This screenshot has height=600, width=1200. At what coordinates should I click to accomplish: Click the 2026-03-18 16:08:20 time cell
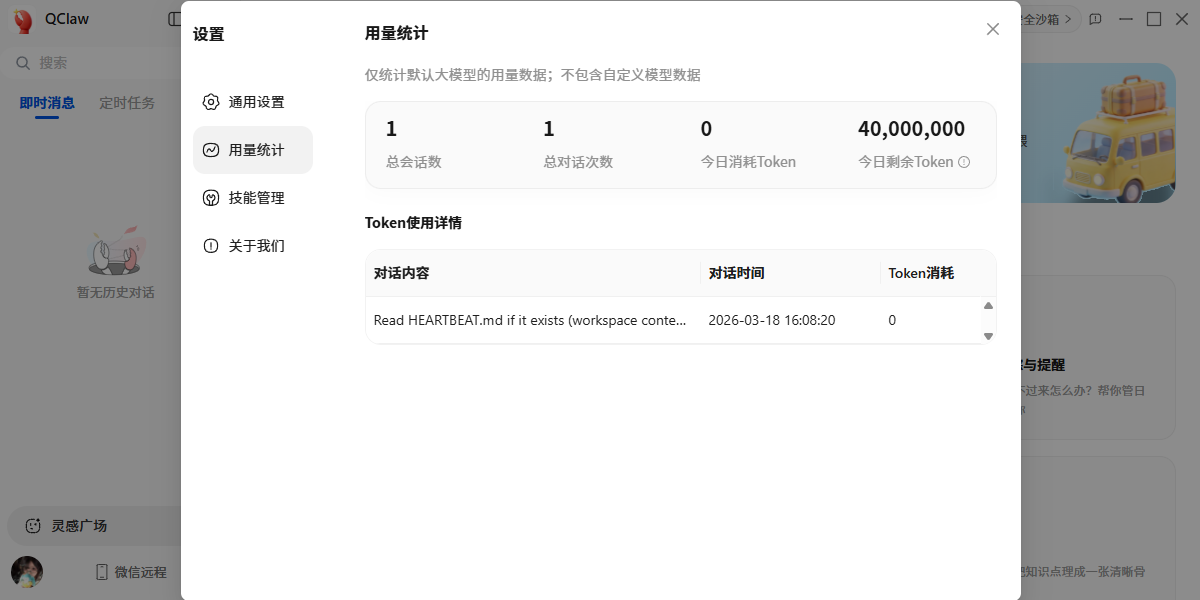772,321
